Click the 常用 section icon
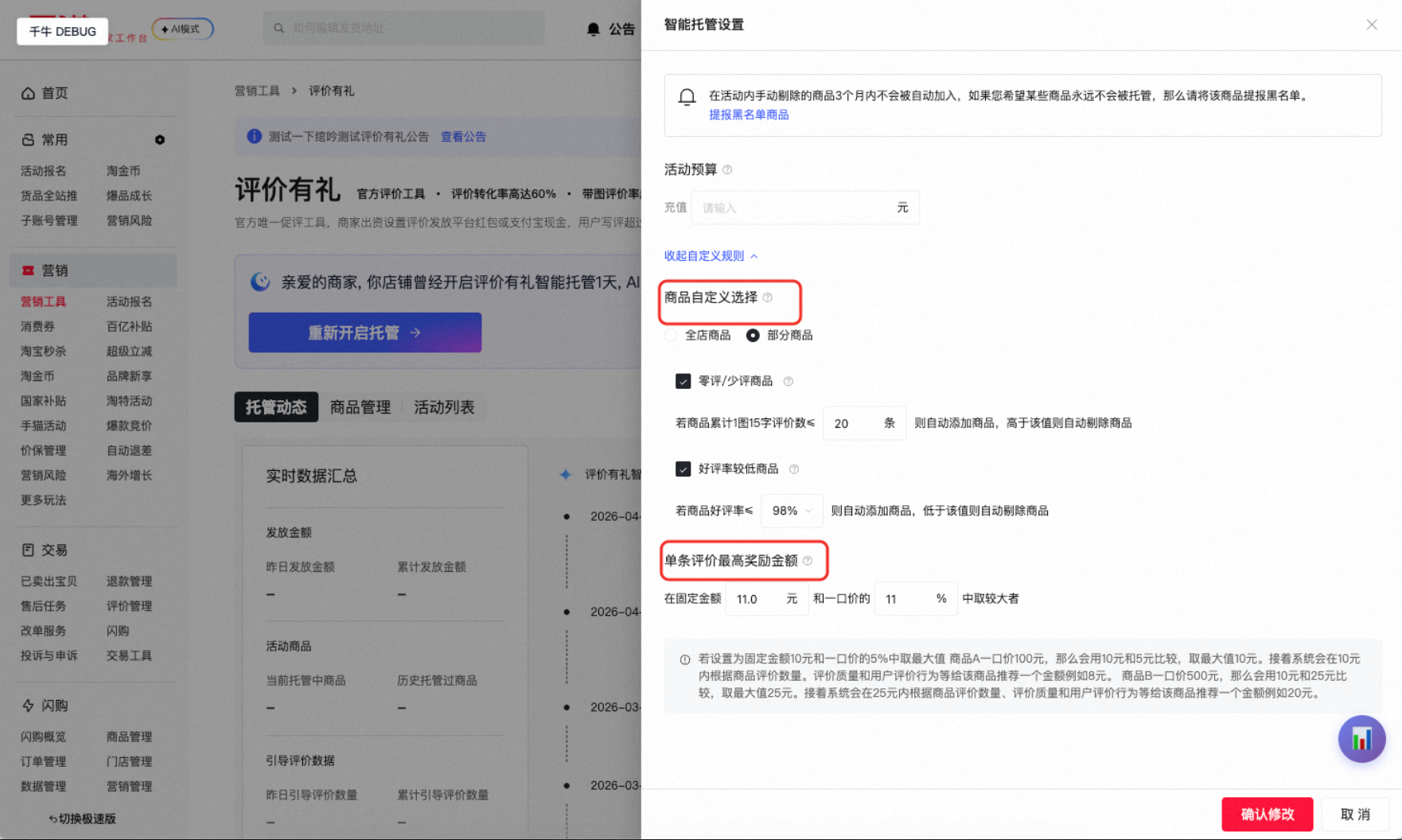Viewport: 1402px width, 840px height. tap(28, 140)
